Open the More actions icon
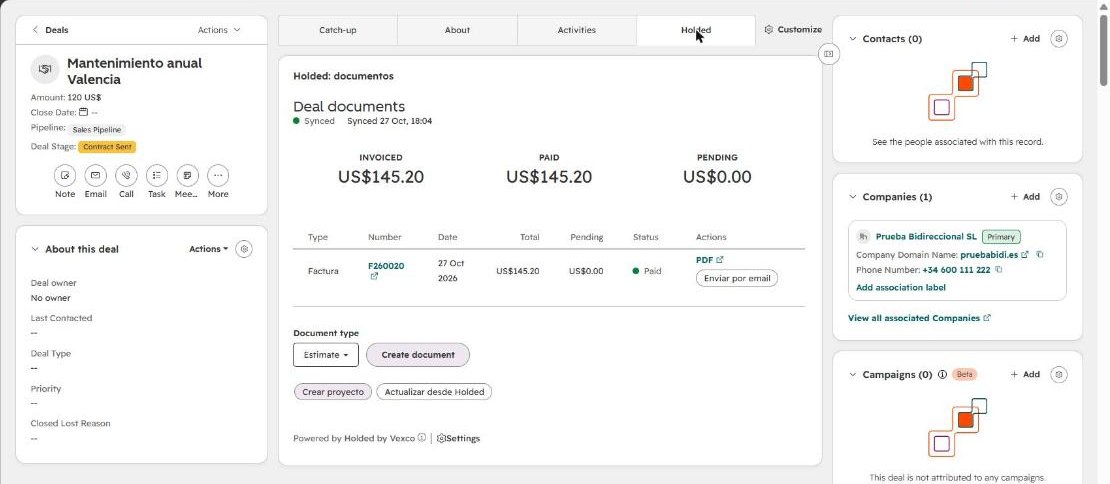 (x=218, y=175)
